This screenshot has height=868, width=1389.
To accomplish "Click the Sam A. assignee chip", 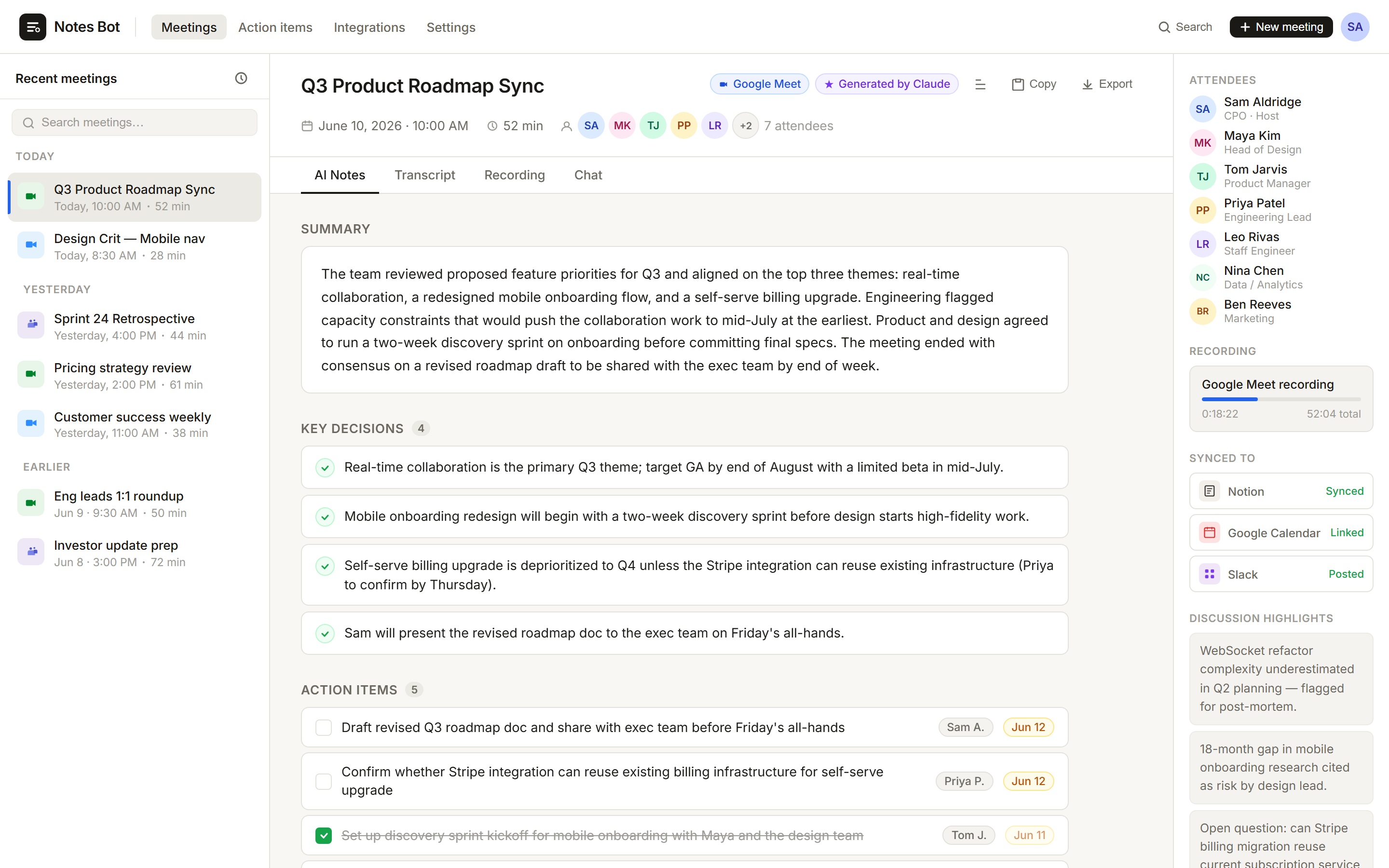I will tap(966, 727).
